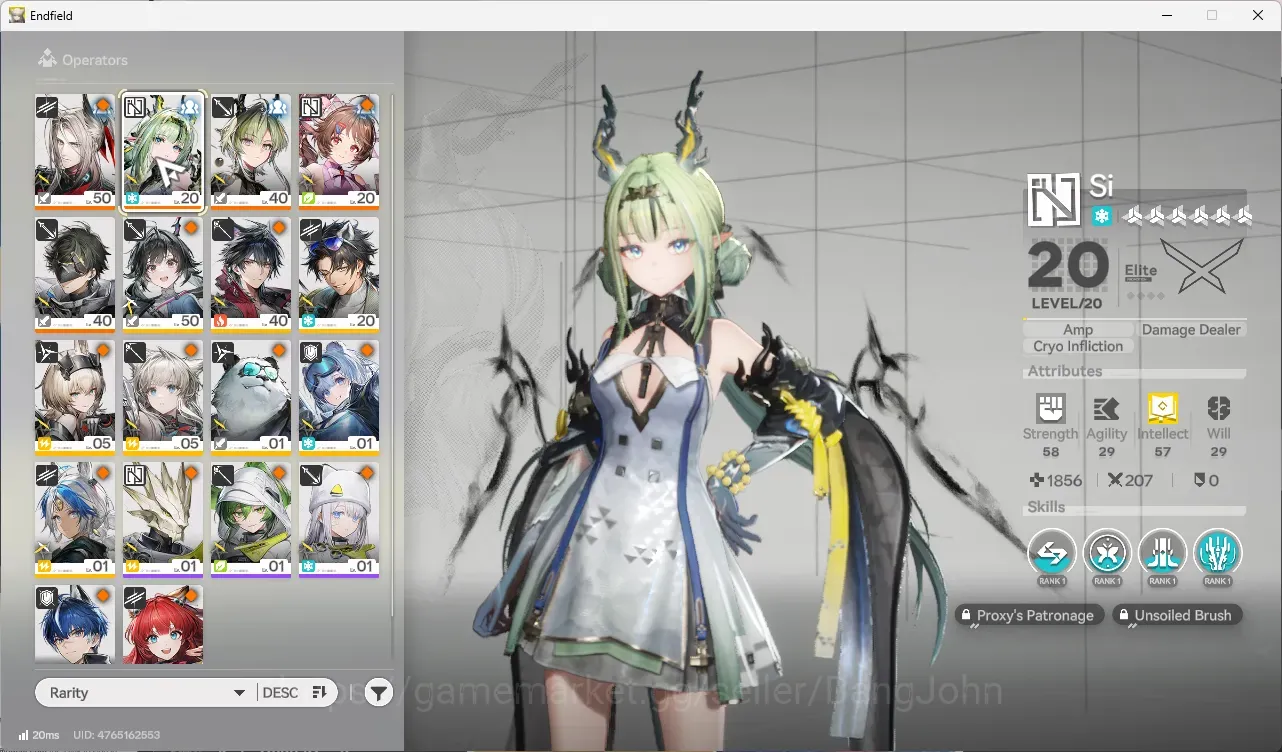Click the crossed-swords attack icon beside 207
This screenshot has height=752, width=1282.
(x=1115, y=481)
